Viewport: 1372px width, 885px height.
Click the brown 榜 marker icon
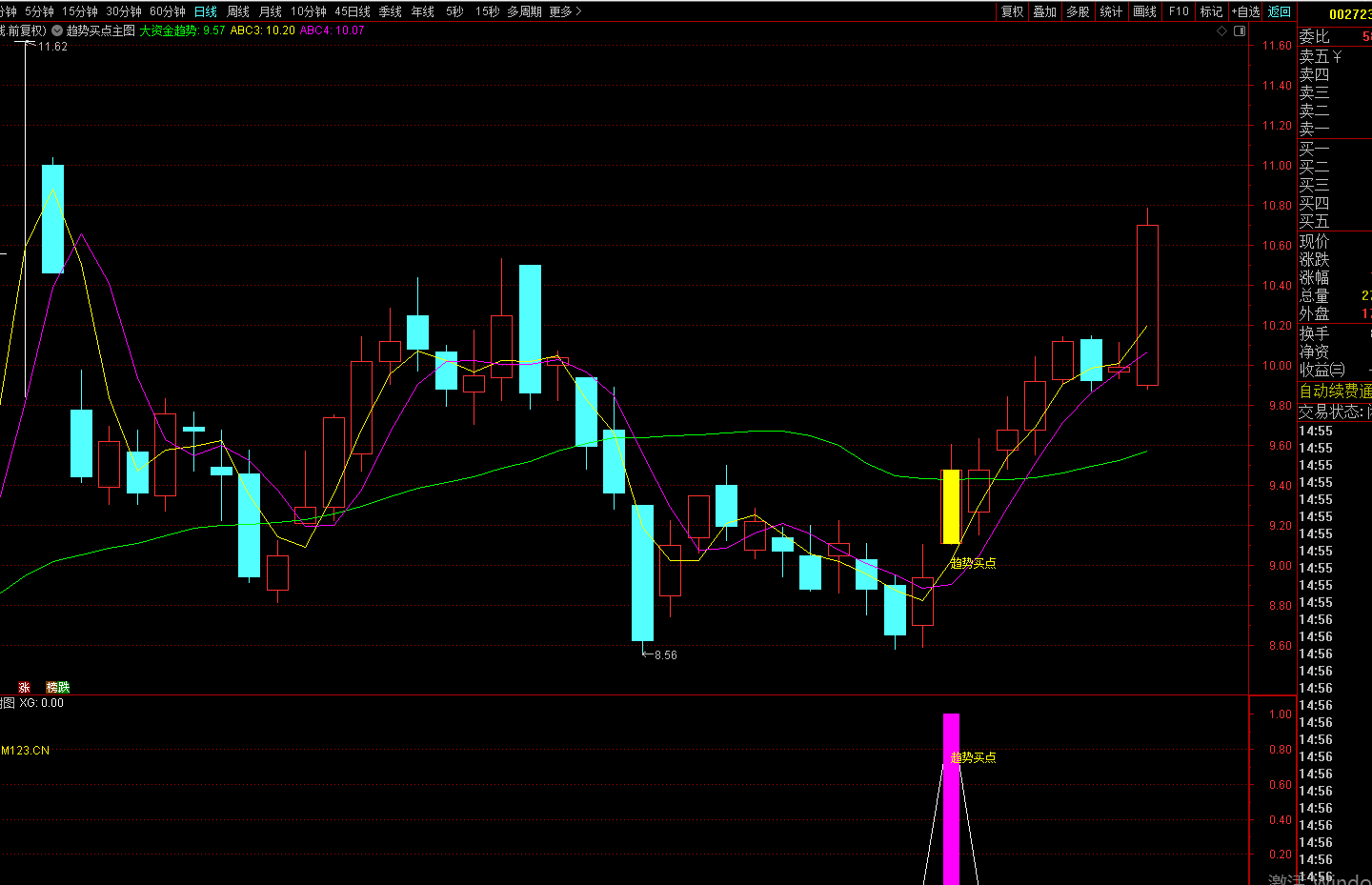click(x=51, y=687)
